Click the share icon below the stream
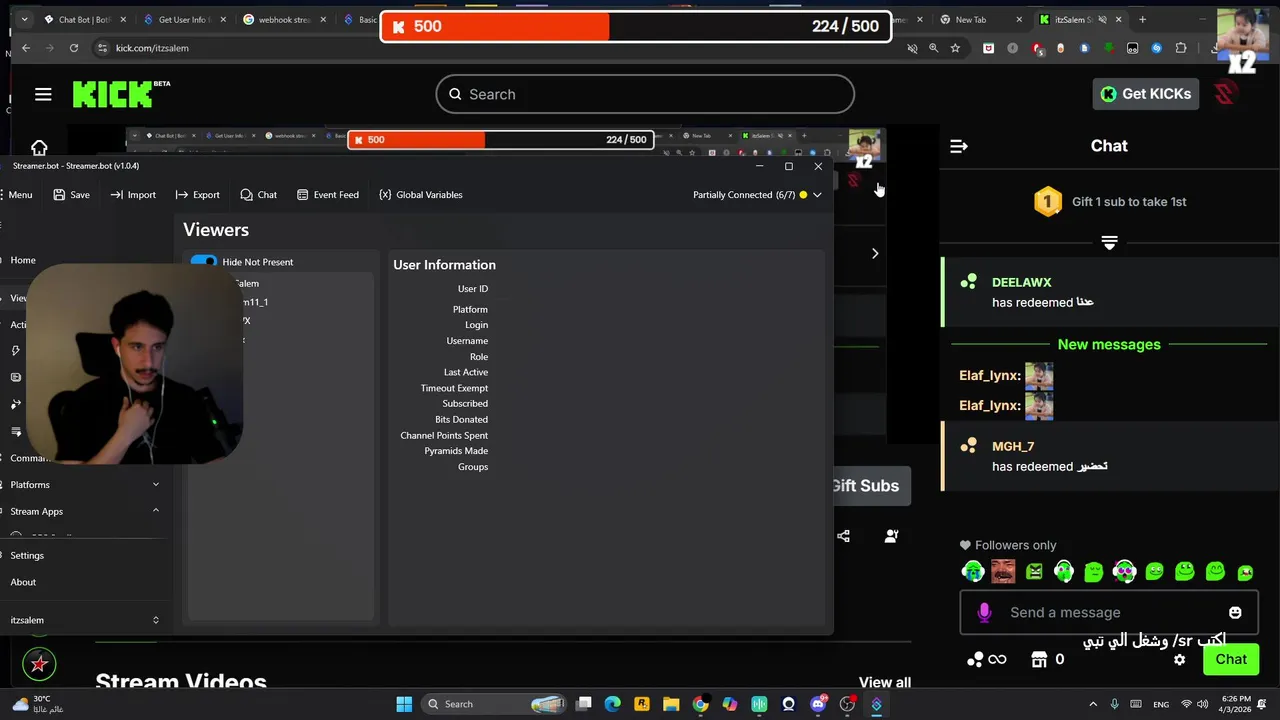Screen dimensions: 1280x720 coord(843,536)
